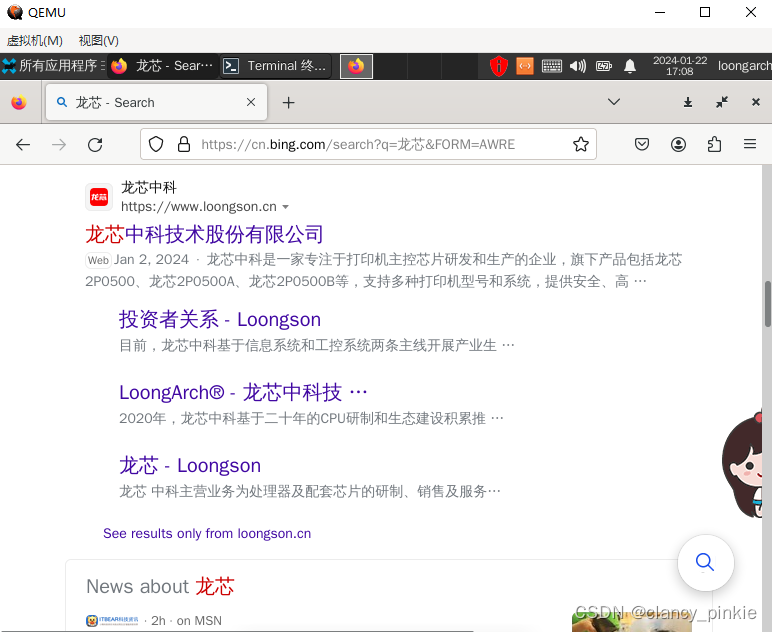Click the cartoon girl chat mascot
The width and height of the screenshot is (772, 632).
743,465
